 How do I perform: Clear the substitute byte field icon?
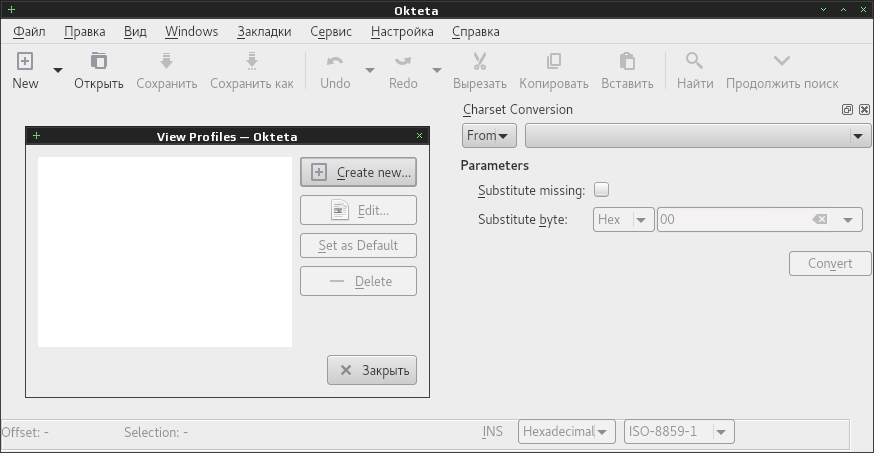point(820,220)
